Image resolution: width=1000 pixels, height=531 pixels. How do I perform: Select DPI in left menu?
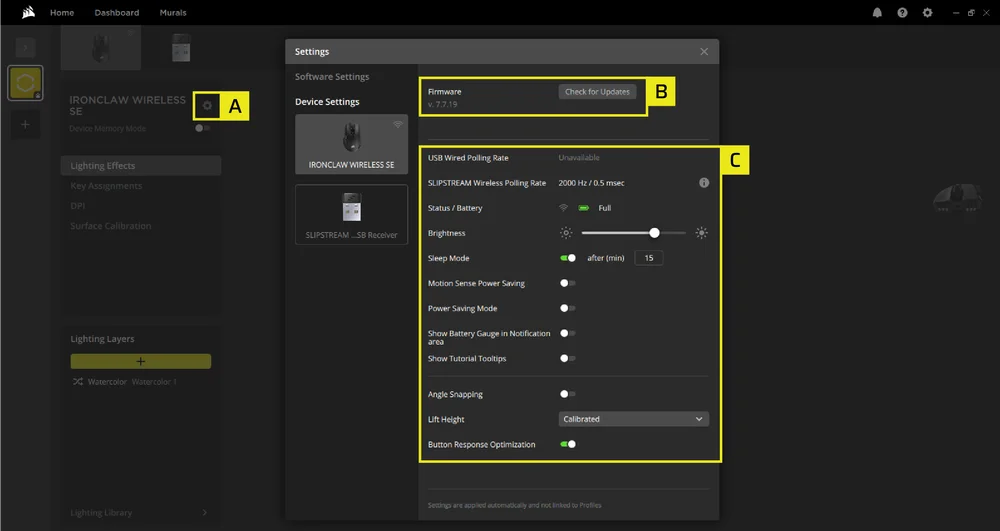click(77, 206)
